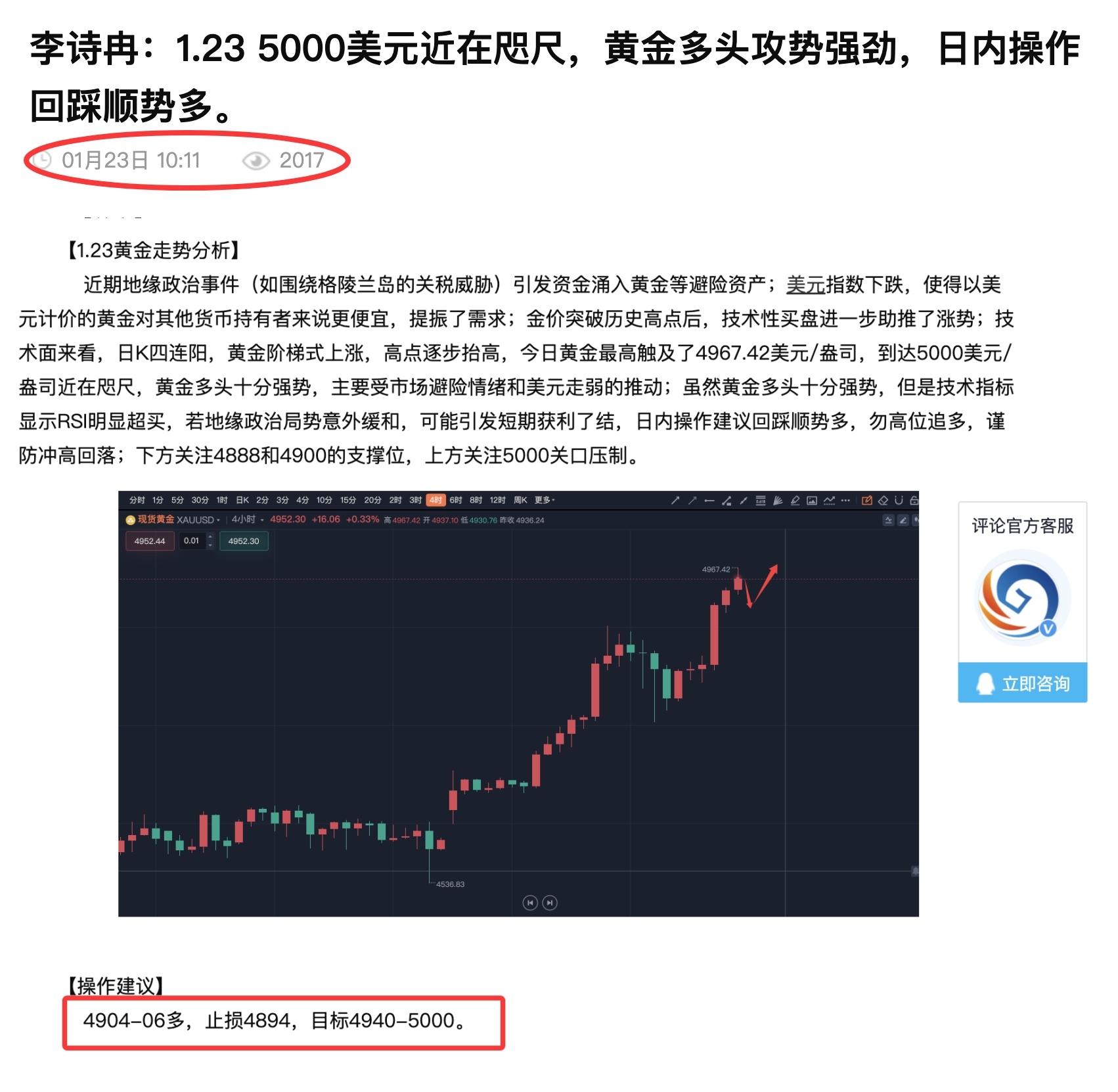Toggle the magnet snap mode
The height and width of the screenshot is (1092, 1118).
[899, 500]
